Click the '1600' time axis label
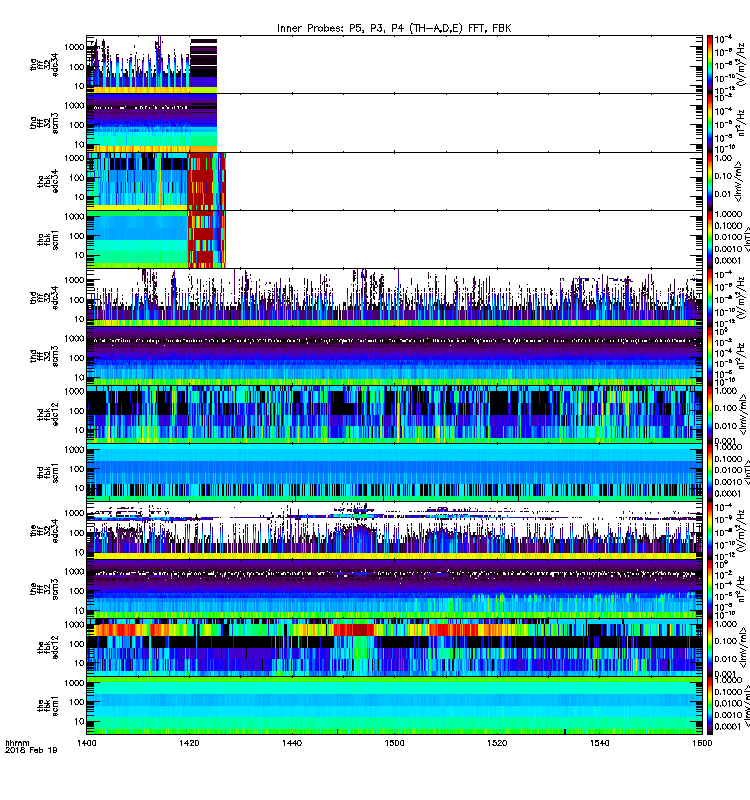This screenshot has height=800, width=750. 702,743
